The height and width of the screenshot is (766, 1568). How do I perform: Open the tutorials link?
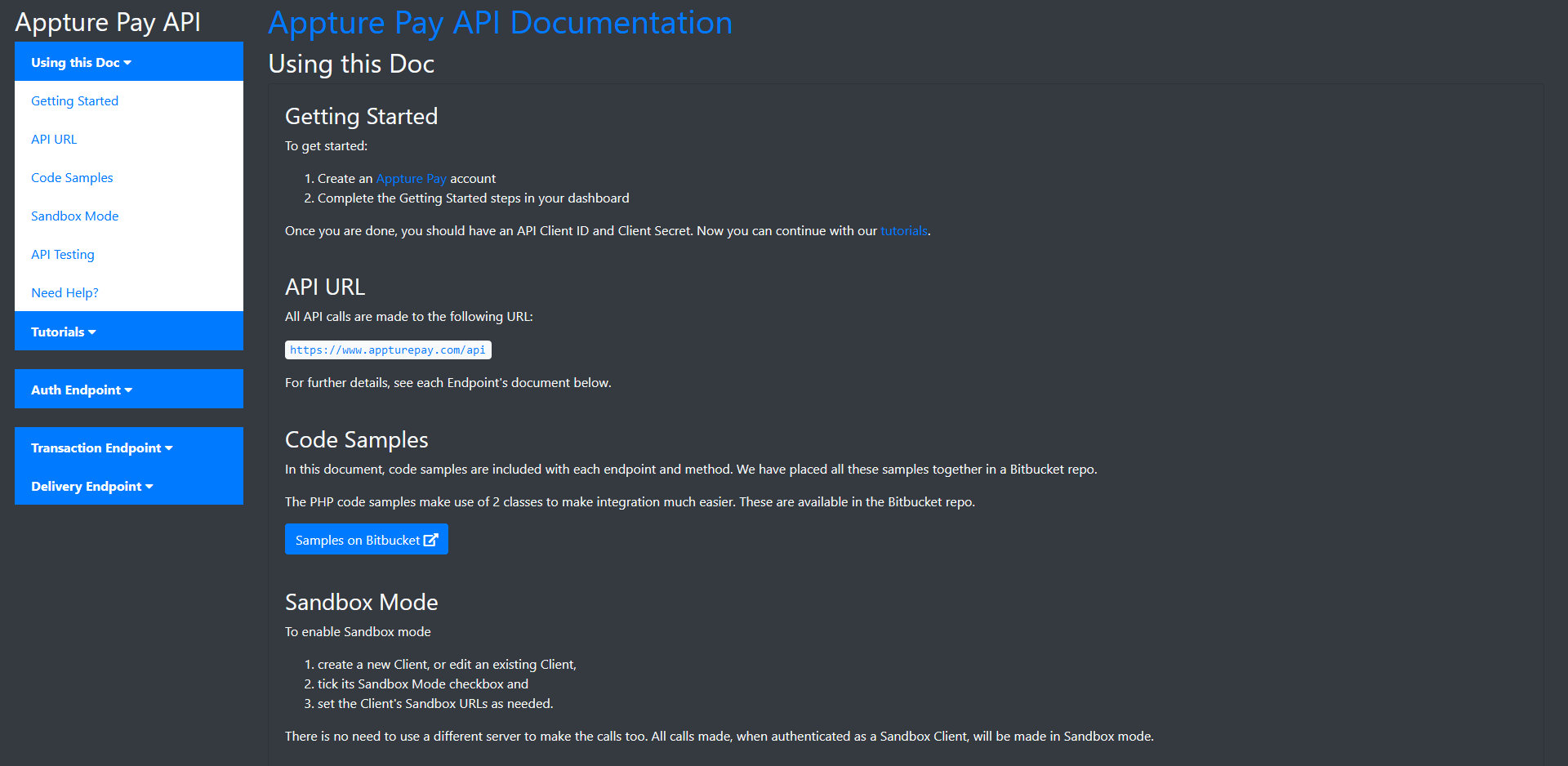click(903, 230)
